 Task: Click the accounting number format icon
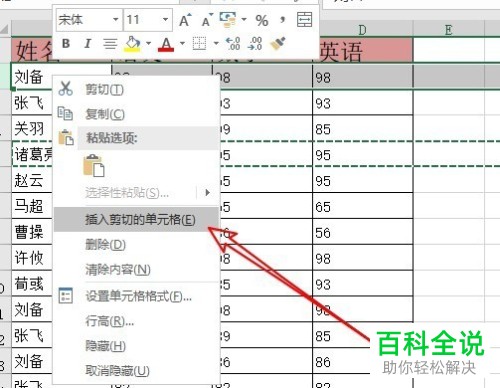tap(228, 19)
